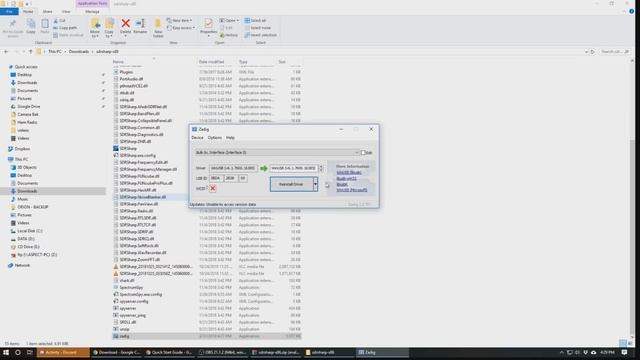The image size is (640, 360).
Task: Toggle the Edit checkbox in Zadig
Action: [363, 153]
